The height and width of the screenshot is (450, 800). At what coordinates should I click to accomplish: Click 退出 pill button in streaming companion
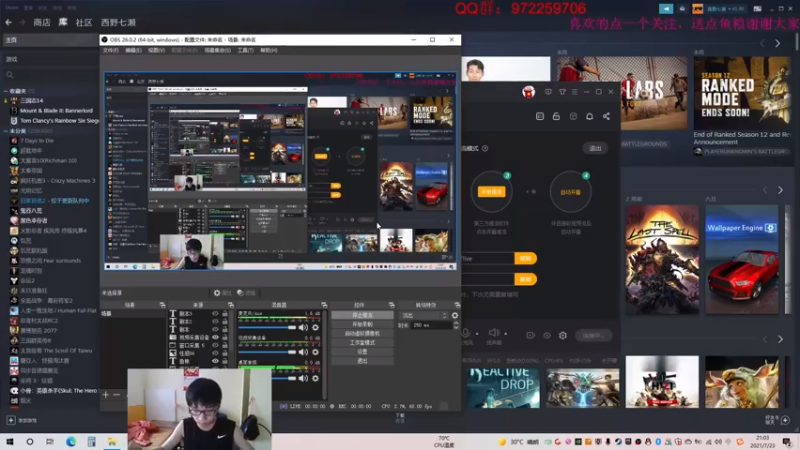(x=595, y=148)
